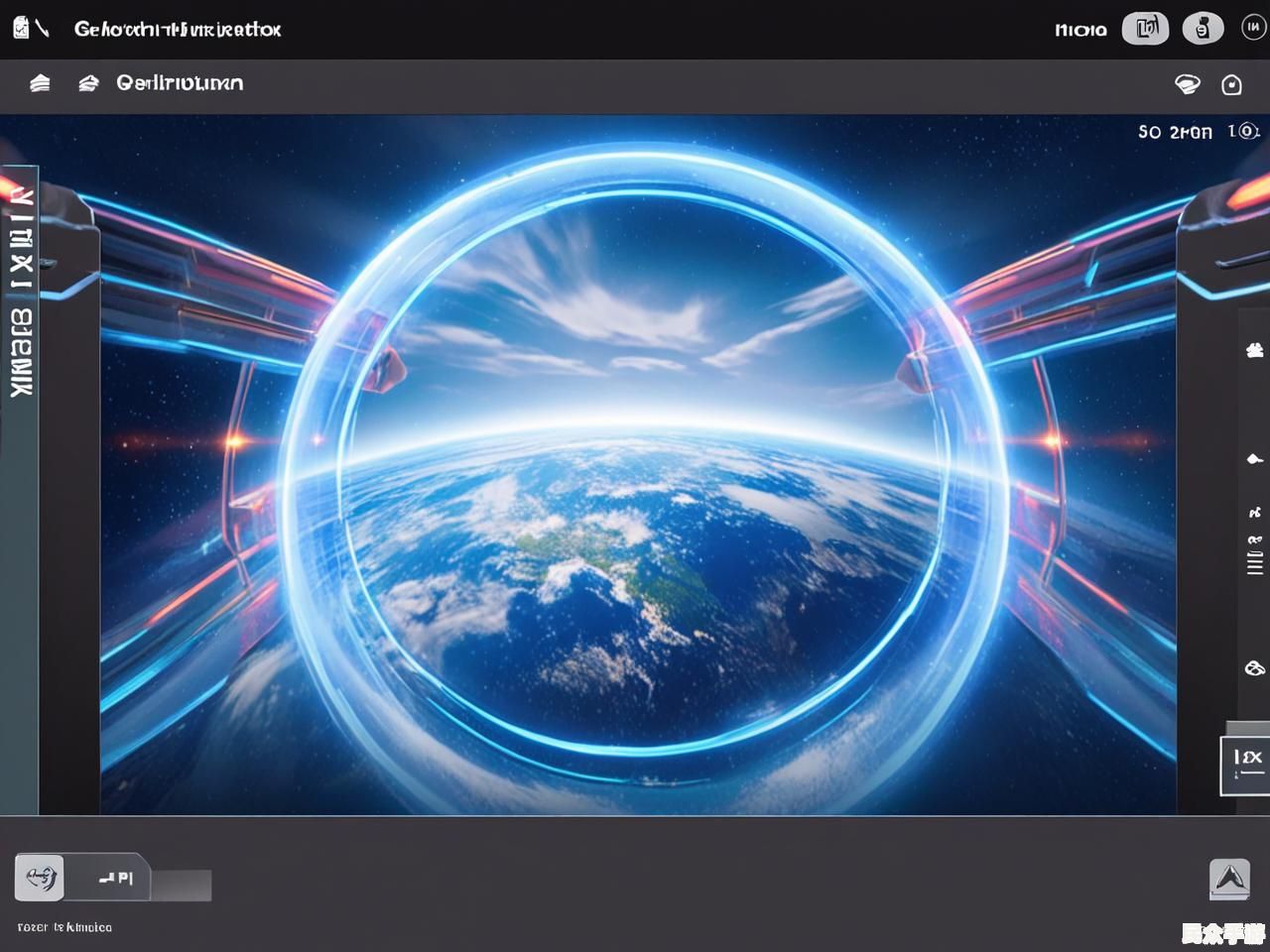Click the knot-shaped icon low in right sidebar

click(x=1254, y=668)
